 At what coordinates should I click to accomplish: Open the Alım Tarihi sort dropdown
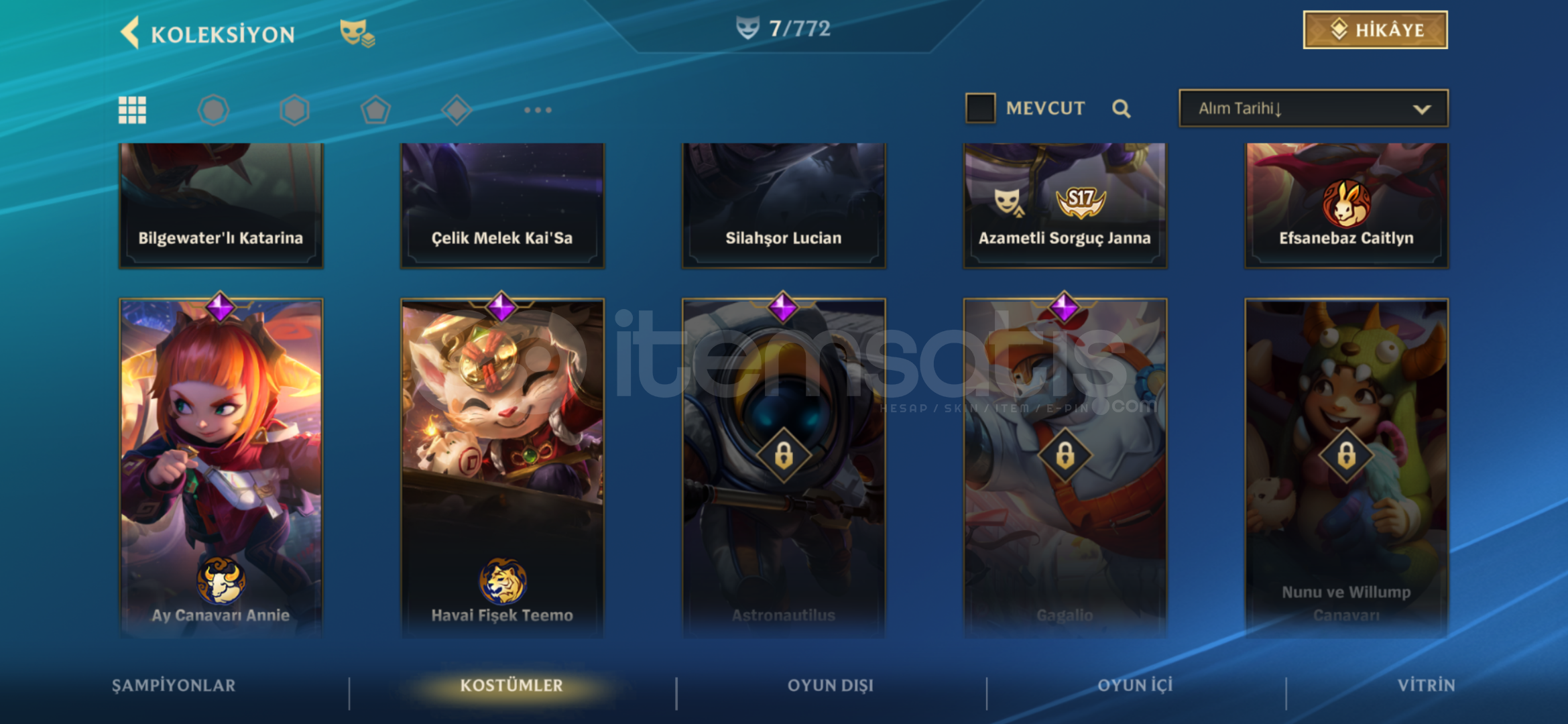coord(1313,108)
